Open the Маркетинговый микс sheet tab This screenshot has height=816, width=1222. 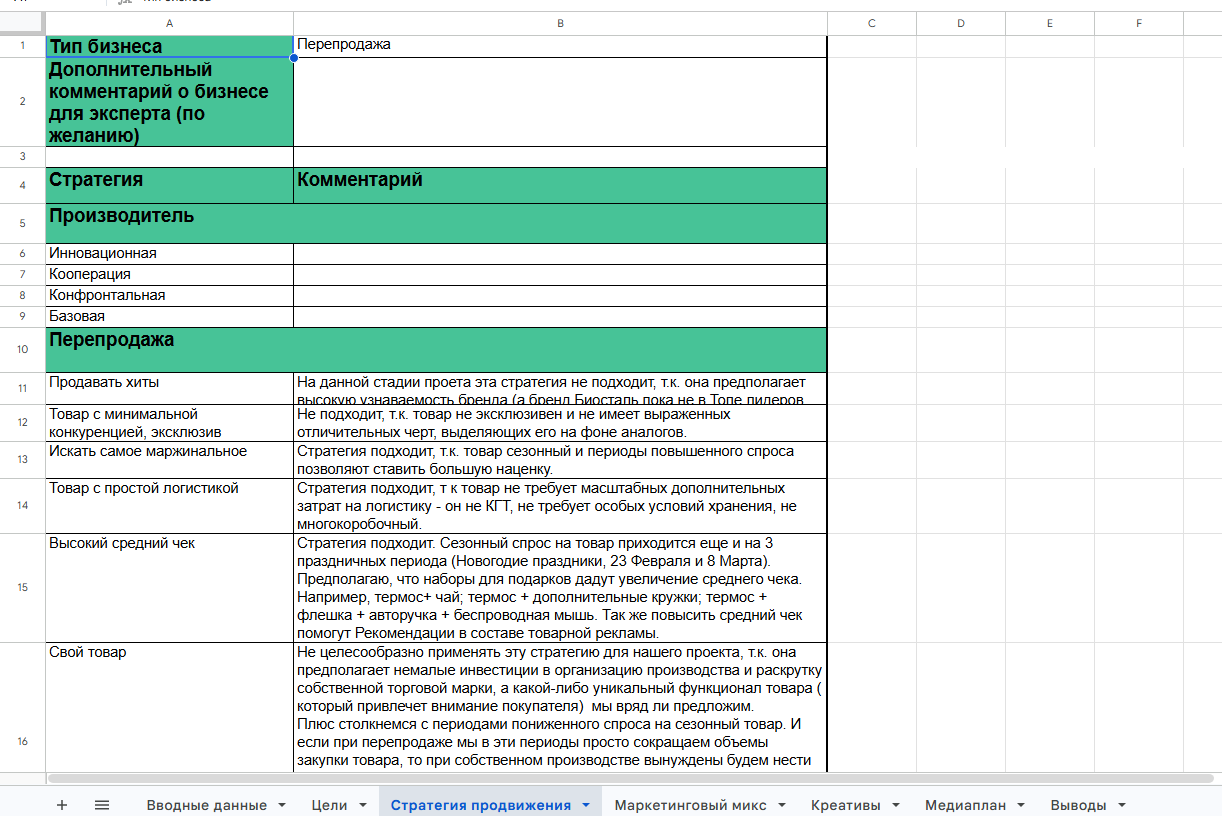click(x=691, y=805)
